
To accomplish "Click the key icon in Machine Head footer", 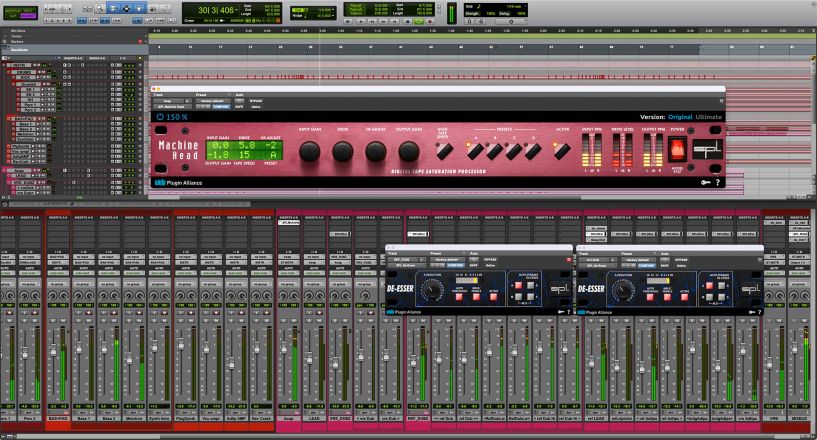I will (x=705, y=182).
